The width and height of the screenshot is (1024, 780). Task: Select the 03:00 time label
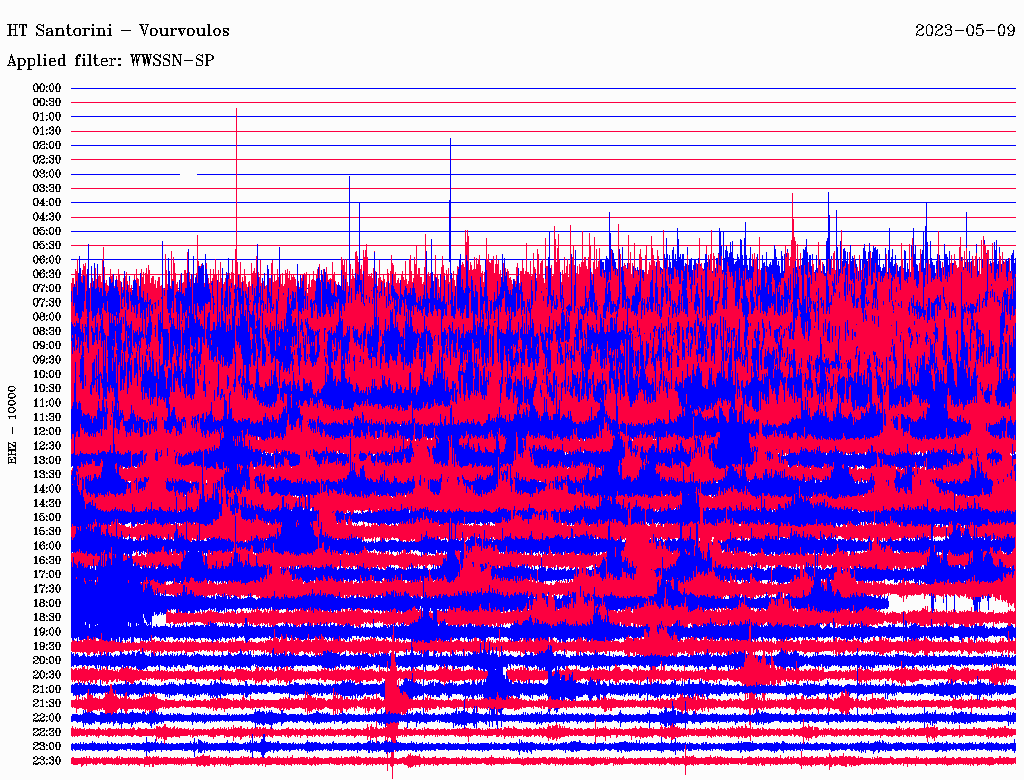click(47, 174)
